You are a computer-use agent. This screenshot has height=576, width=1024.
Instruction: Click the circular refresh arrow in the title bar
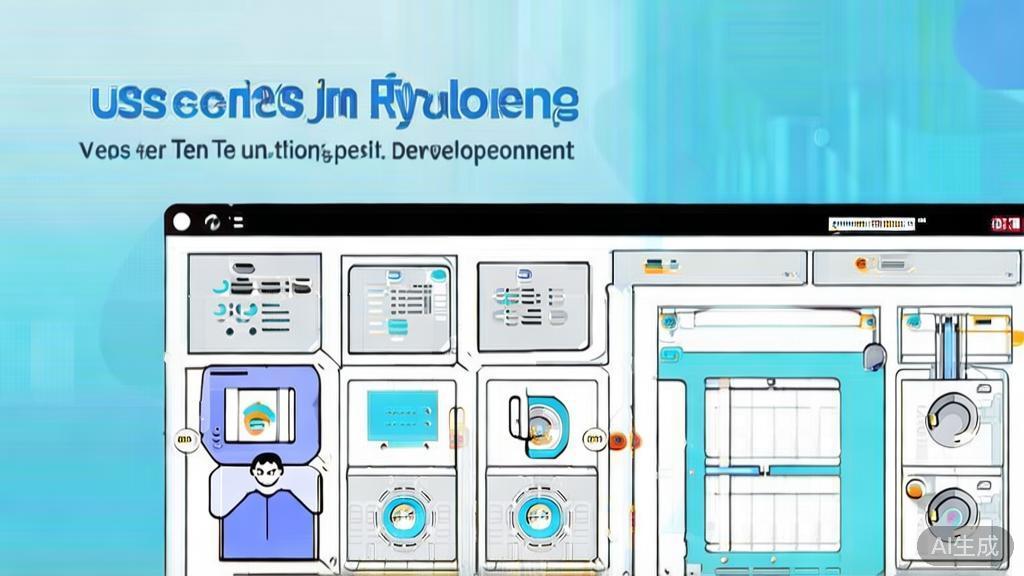212,223
